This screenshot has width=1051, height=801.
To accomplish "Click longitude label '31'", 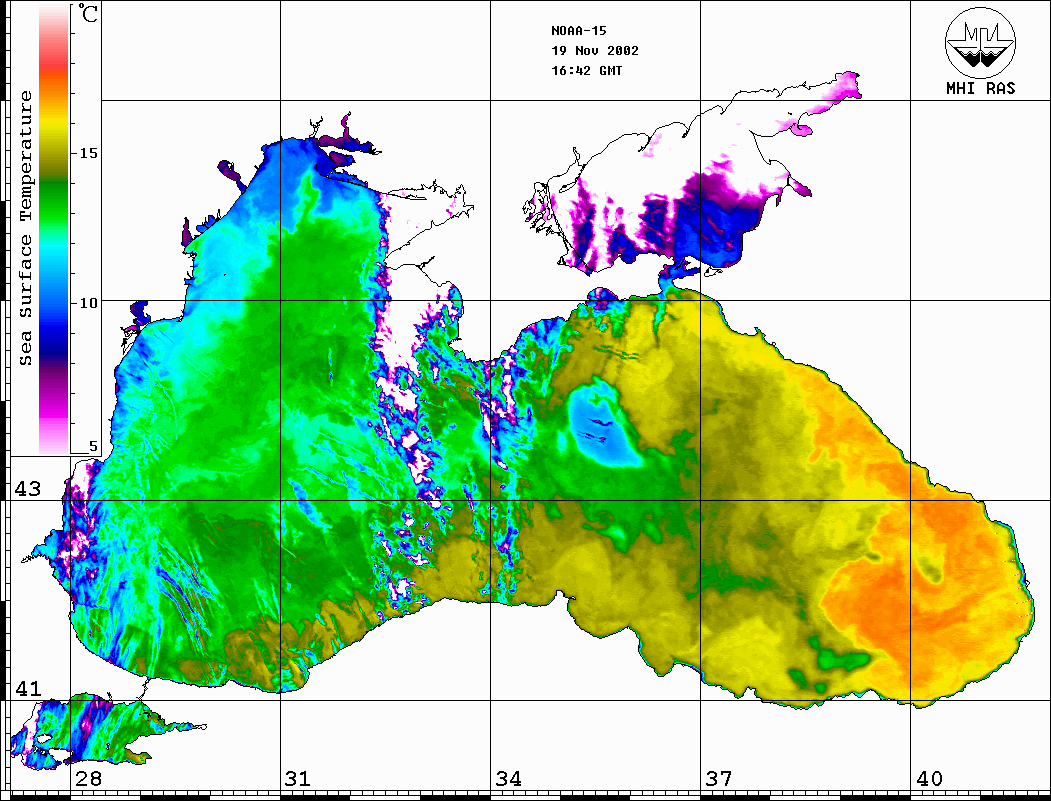I will click(298, 779).
